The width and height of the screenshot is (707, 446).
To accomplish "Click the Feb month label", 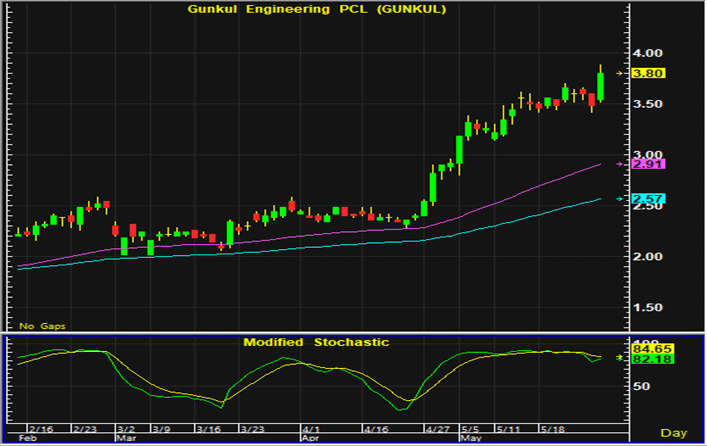I will pos(28,438).
